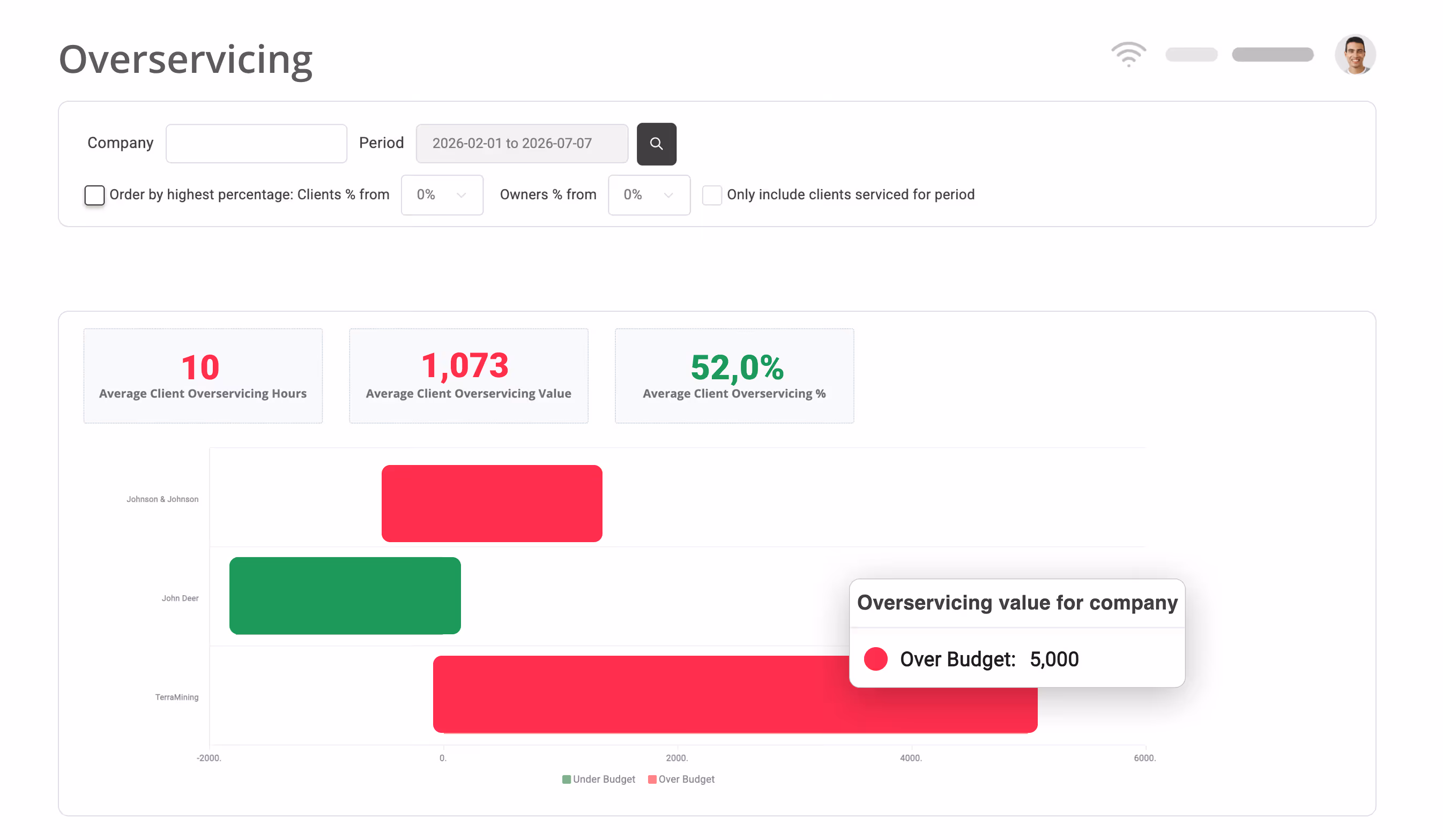The image size is (1443, 840).
Task: Click the green John Deer bar
Action: coord(345,595)
